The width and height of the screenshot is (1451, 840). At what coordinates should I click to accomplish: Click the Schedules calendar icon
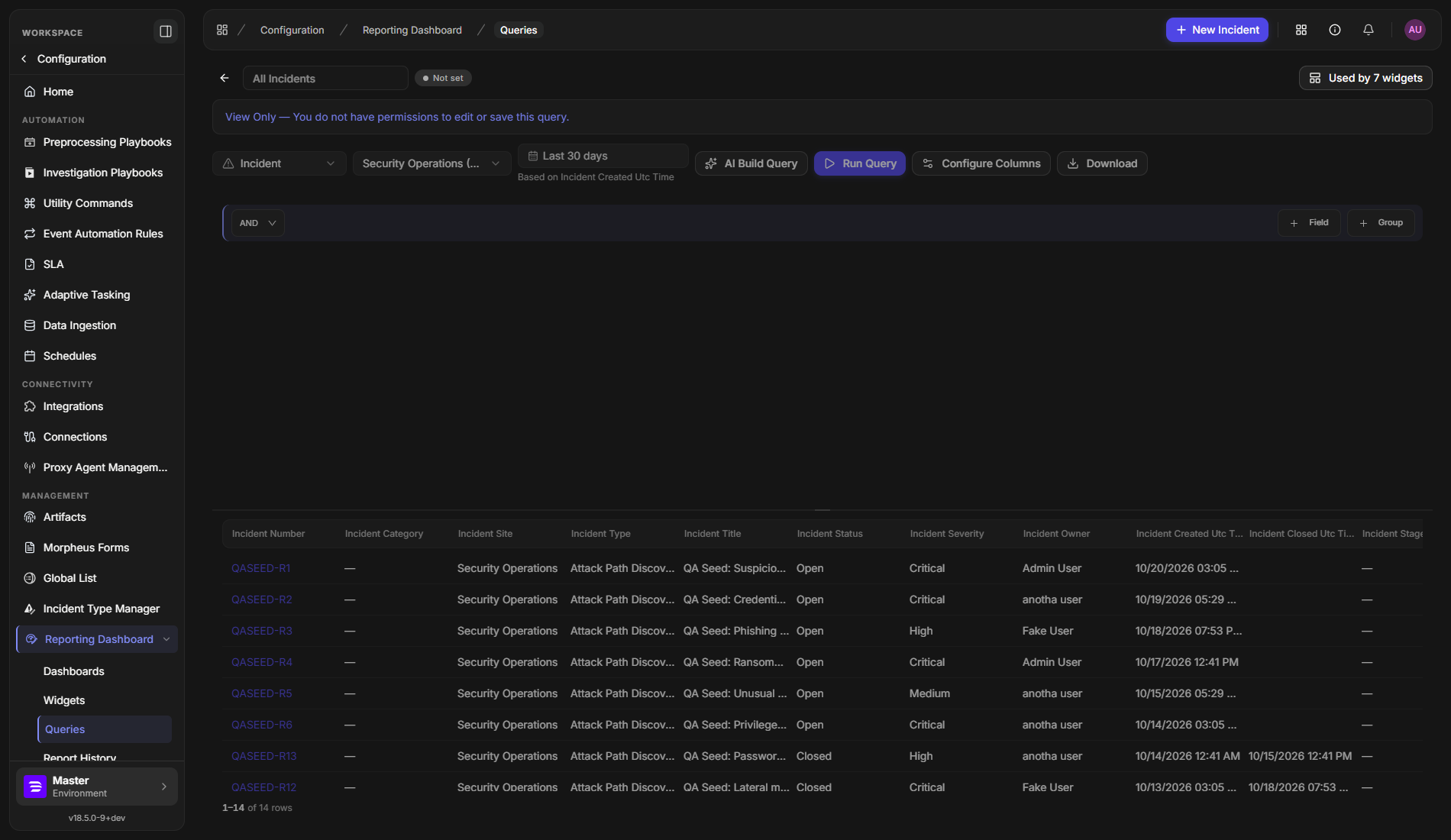coord(30,356)
